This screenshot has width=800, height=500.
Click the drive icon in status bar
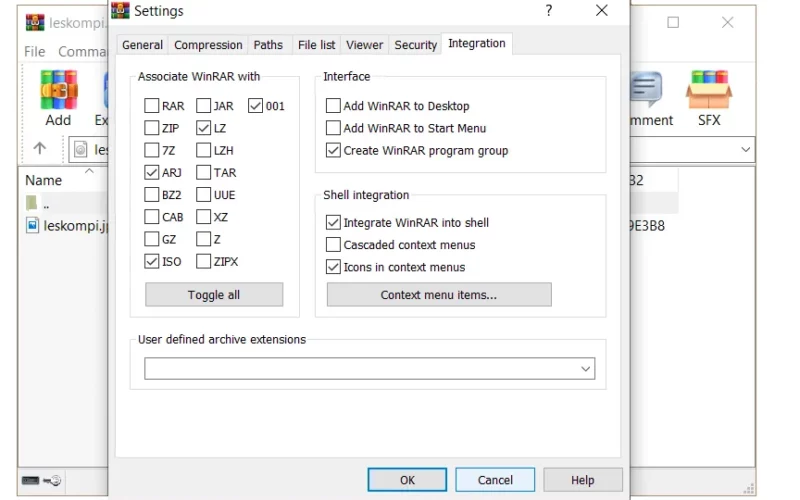[30, 481]
